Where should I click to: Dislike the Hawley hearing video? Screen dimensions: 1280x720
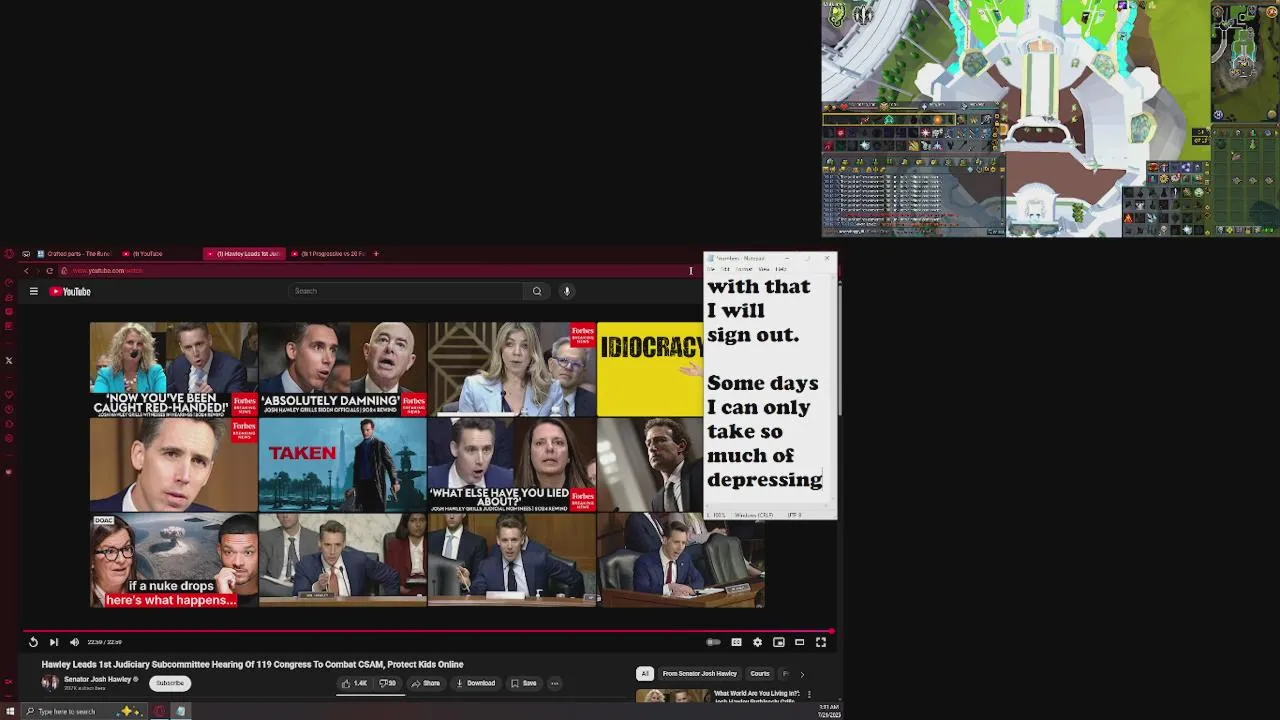[x=387, y=683]
